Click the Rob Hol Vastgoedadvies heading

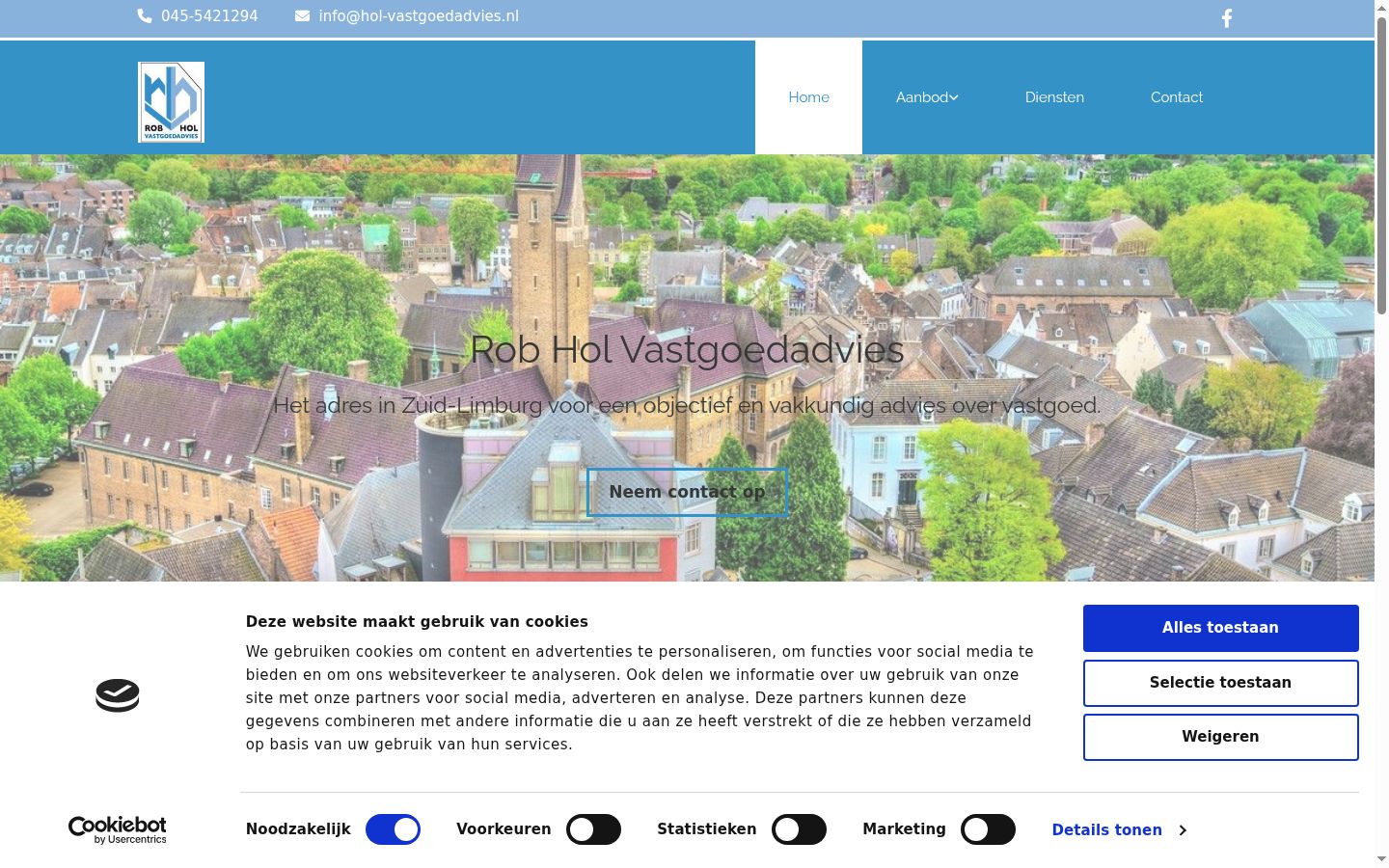687,349
